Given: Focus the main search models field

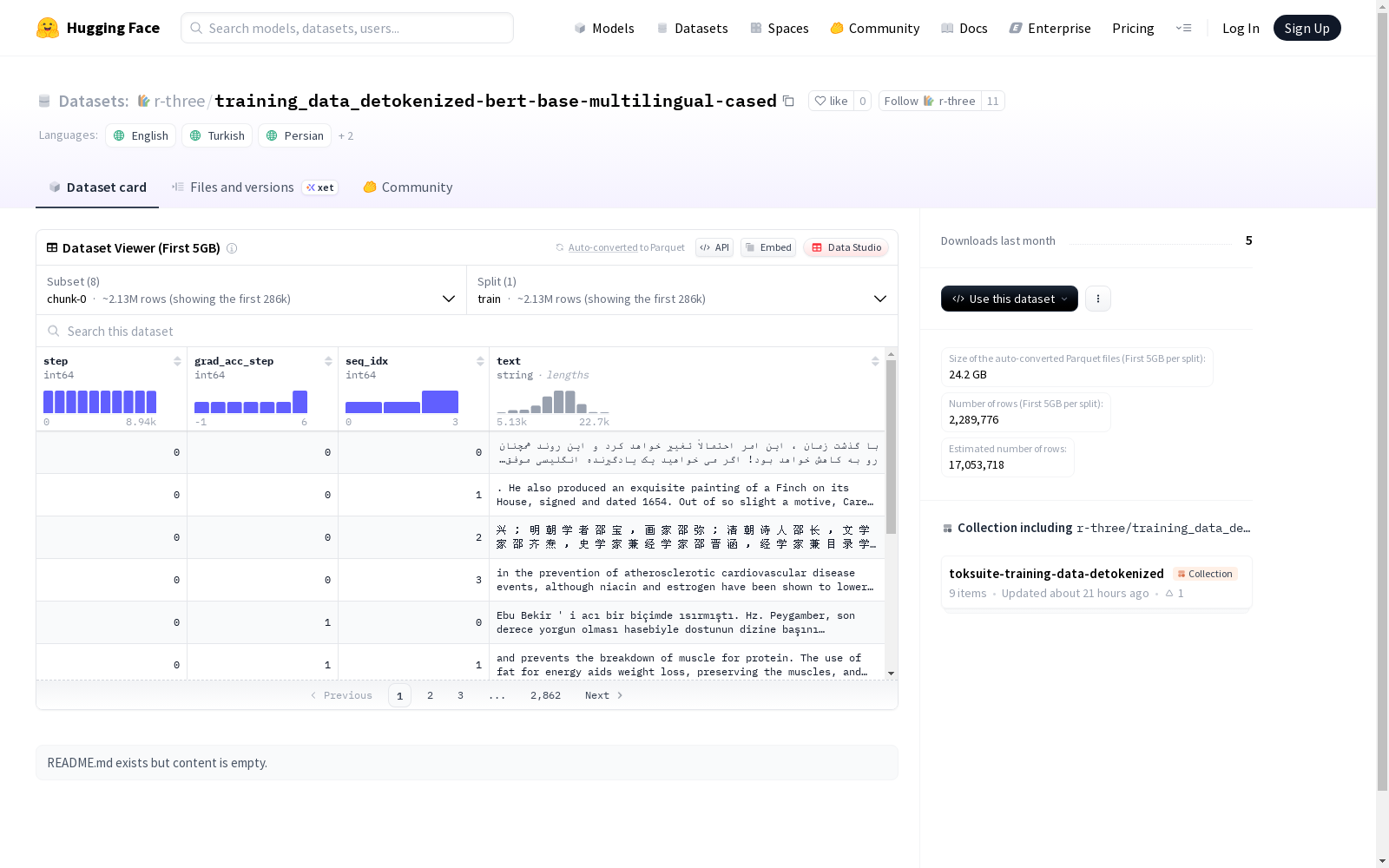Looking at the screenshot, I should click(347, 28).
